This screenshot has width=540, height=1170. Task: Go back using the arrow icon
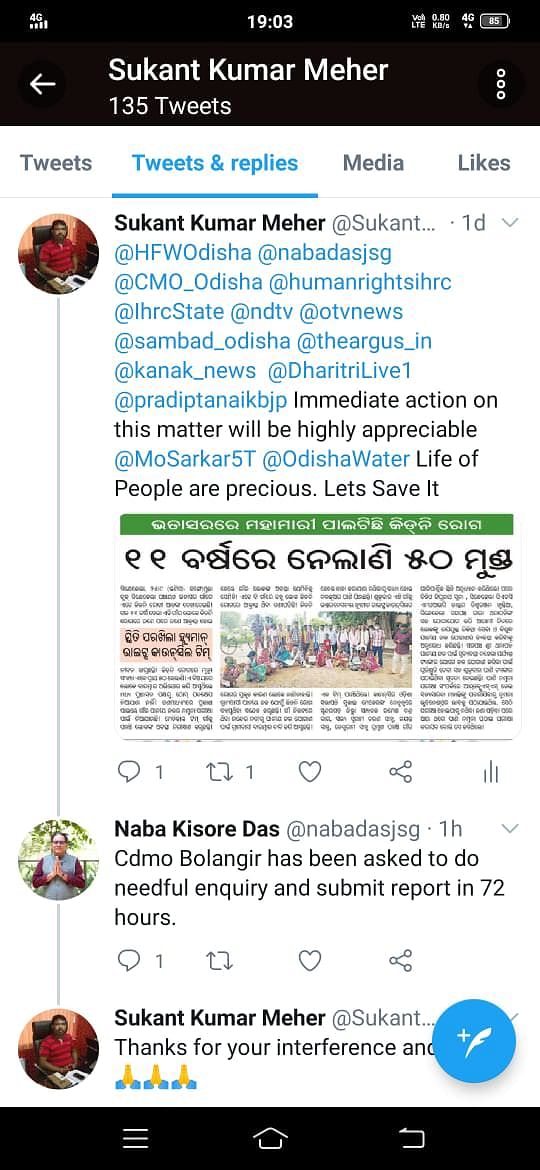coord(43,84)
